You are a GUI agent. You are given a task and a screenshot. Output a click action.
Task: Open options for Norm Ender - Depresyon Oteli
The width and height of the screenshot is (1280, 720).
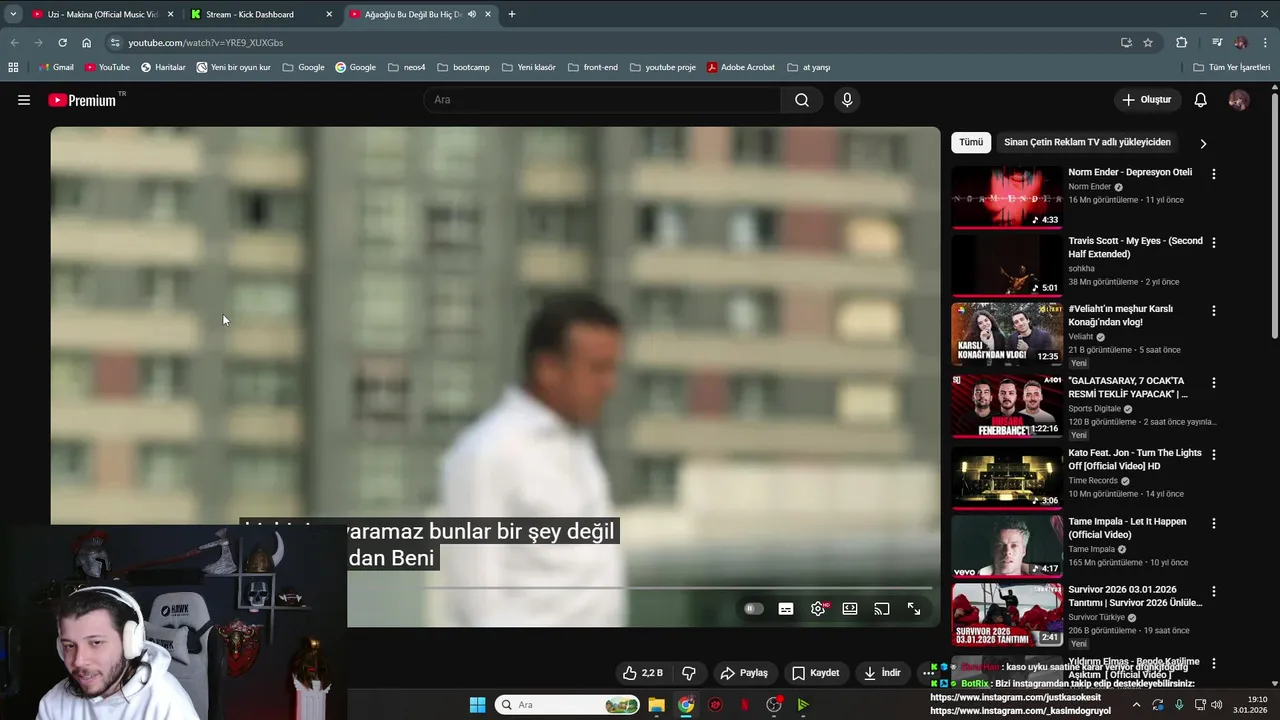1214,174
